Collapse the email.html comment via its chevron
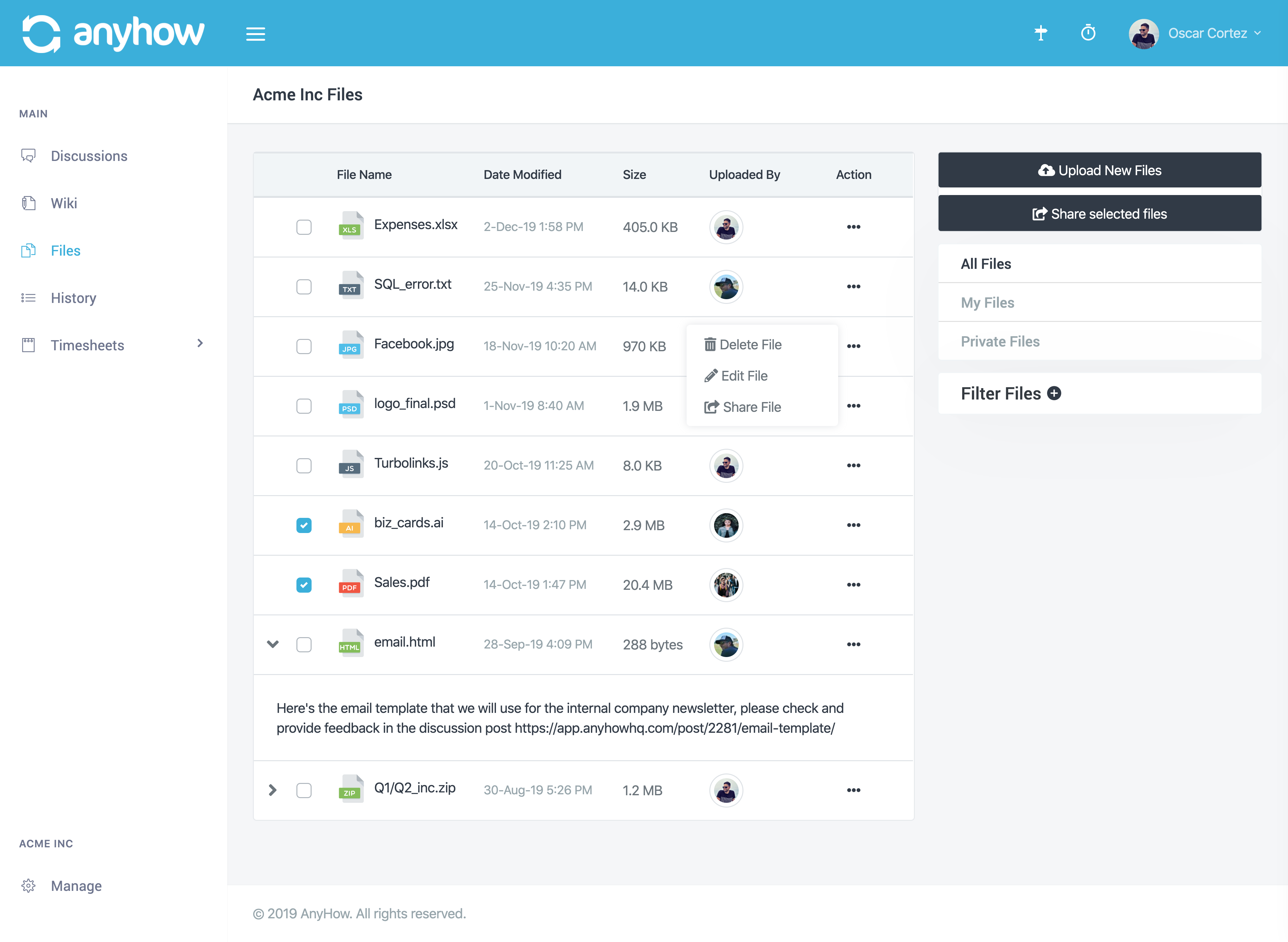 click(273, 644)
